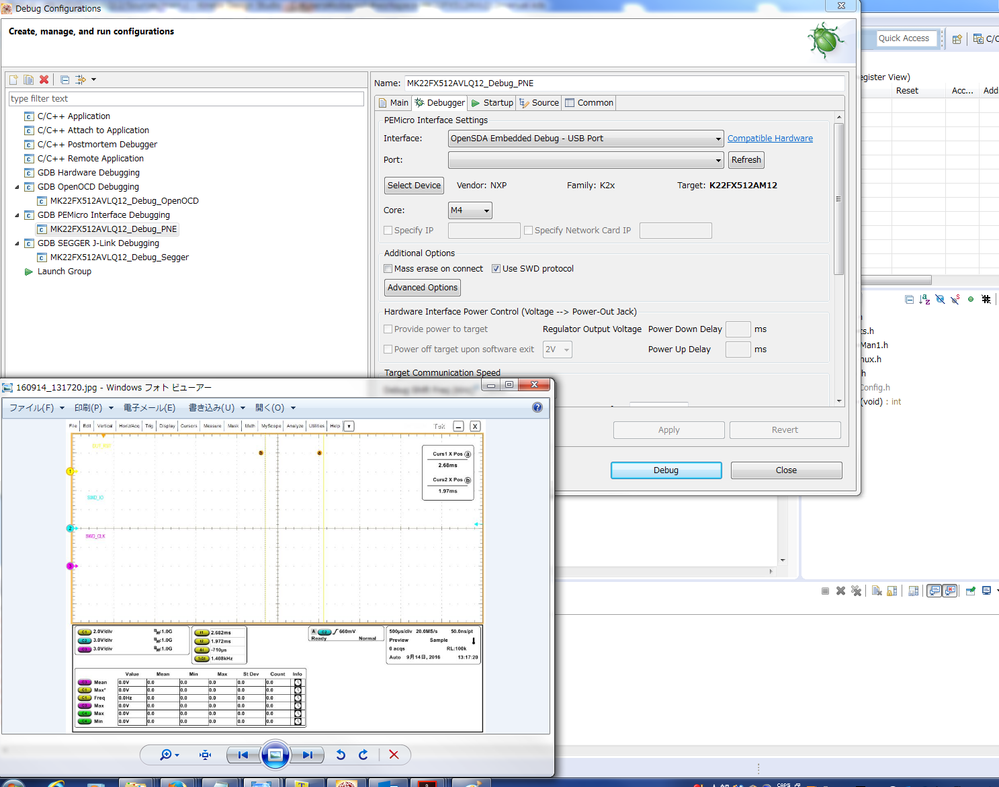
Task: Open the Open (開く) menu in Photo Viewer
Action: pos(275,408)
